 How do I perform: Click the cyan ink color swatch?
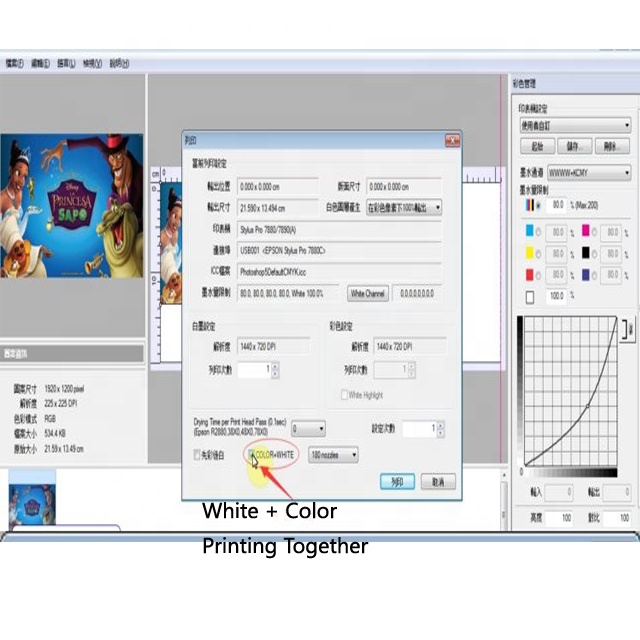click(529, 231)
